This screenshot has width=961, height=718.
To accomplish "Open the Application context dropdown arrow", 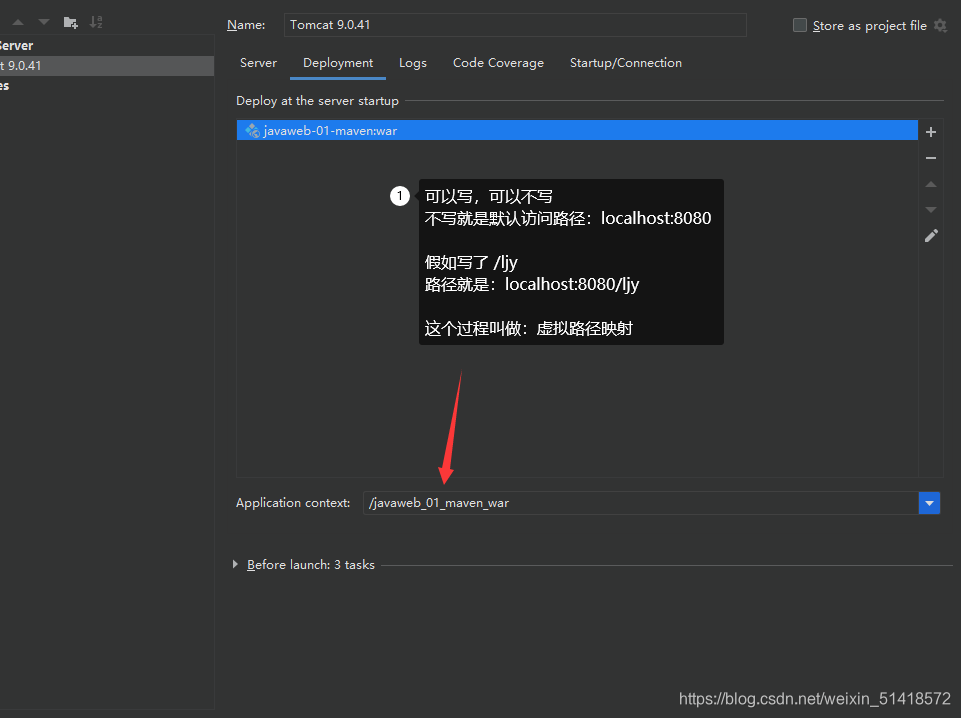I will (929, 503).
